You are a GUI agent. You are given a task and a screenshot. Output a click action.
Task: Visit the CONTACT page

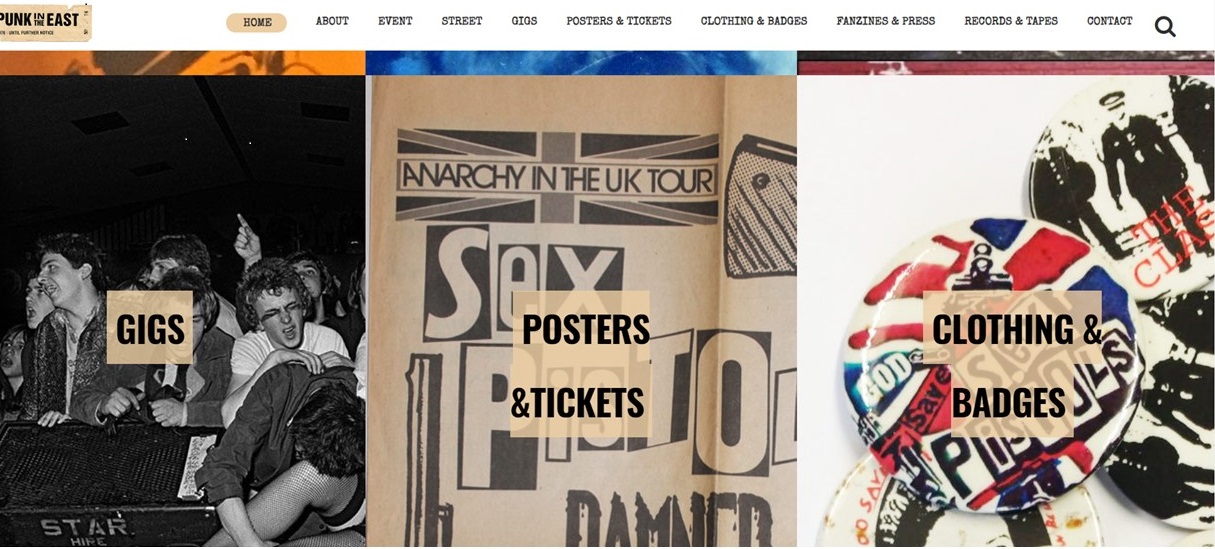coord(1110,21)
